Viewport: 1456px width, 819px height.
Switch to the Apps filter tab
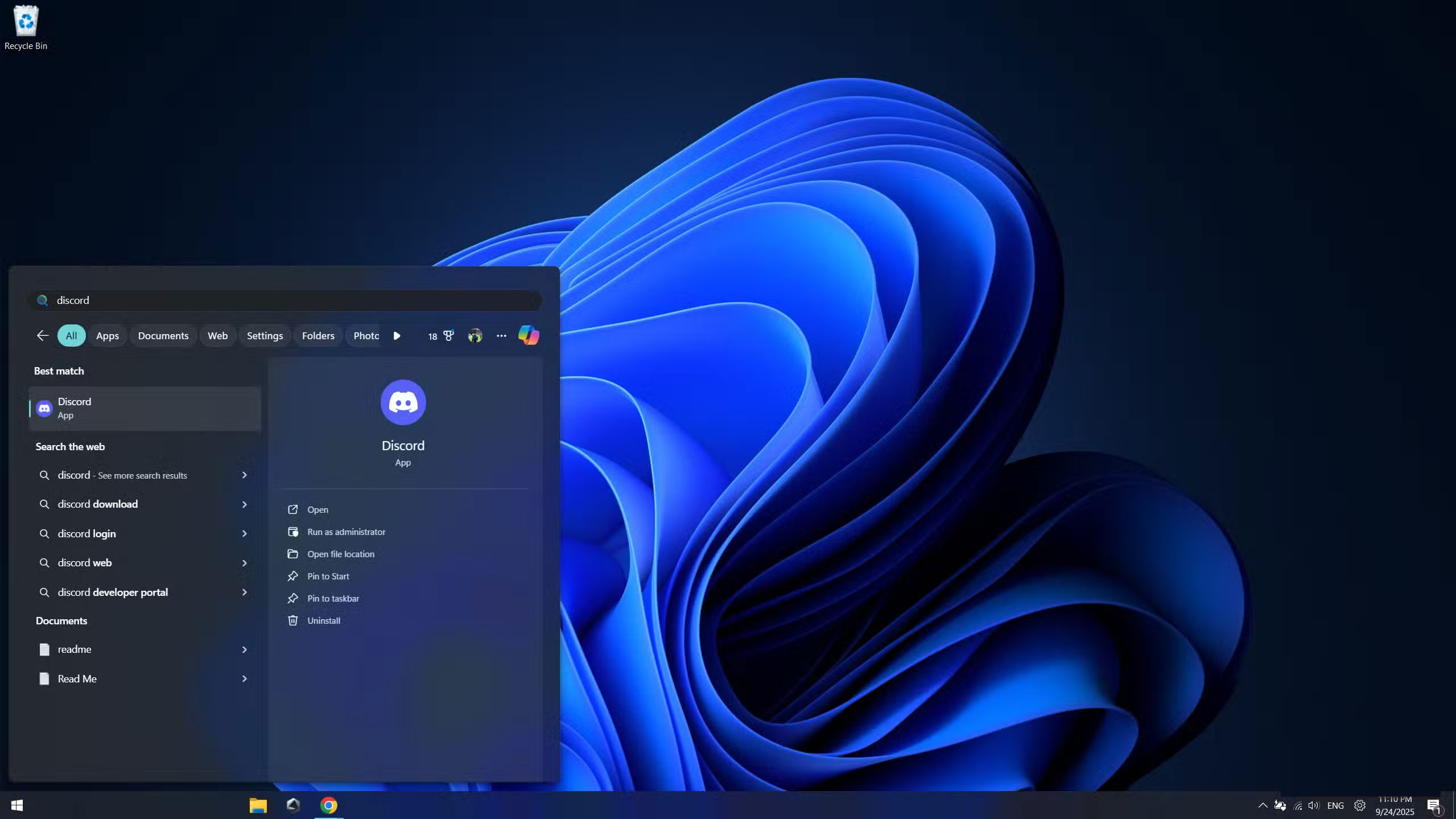click(107, 336)
